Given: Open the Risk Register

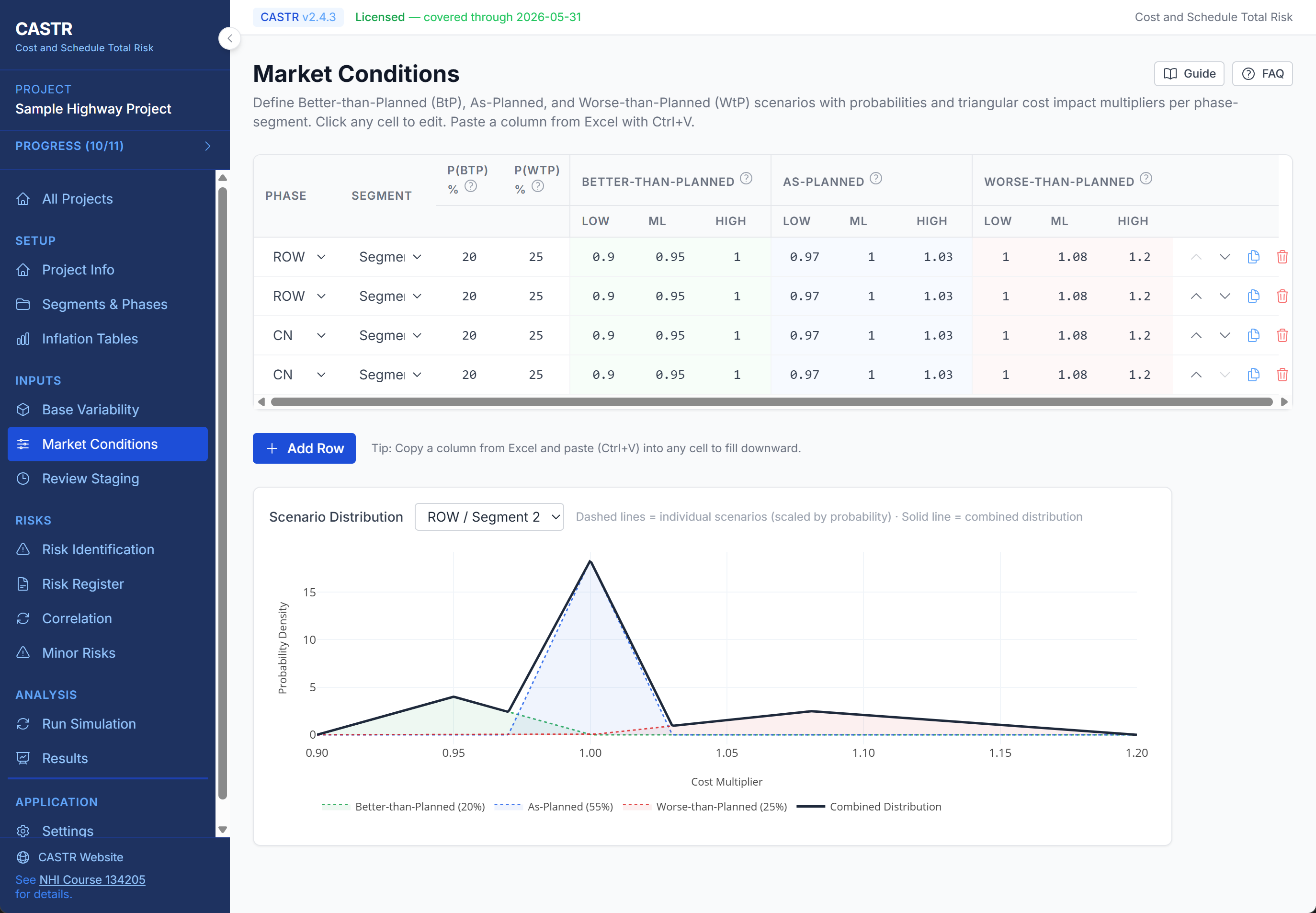Looking at the screenshot, I should (82, 583).
